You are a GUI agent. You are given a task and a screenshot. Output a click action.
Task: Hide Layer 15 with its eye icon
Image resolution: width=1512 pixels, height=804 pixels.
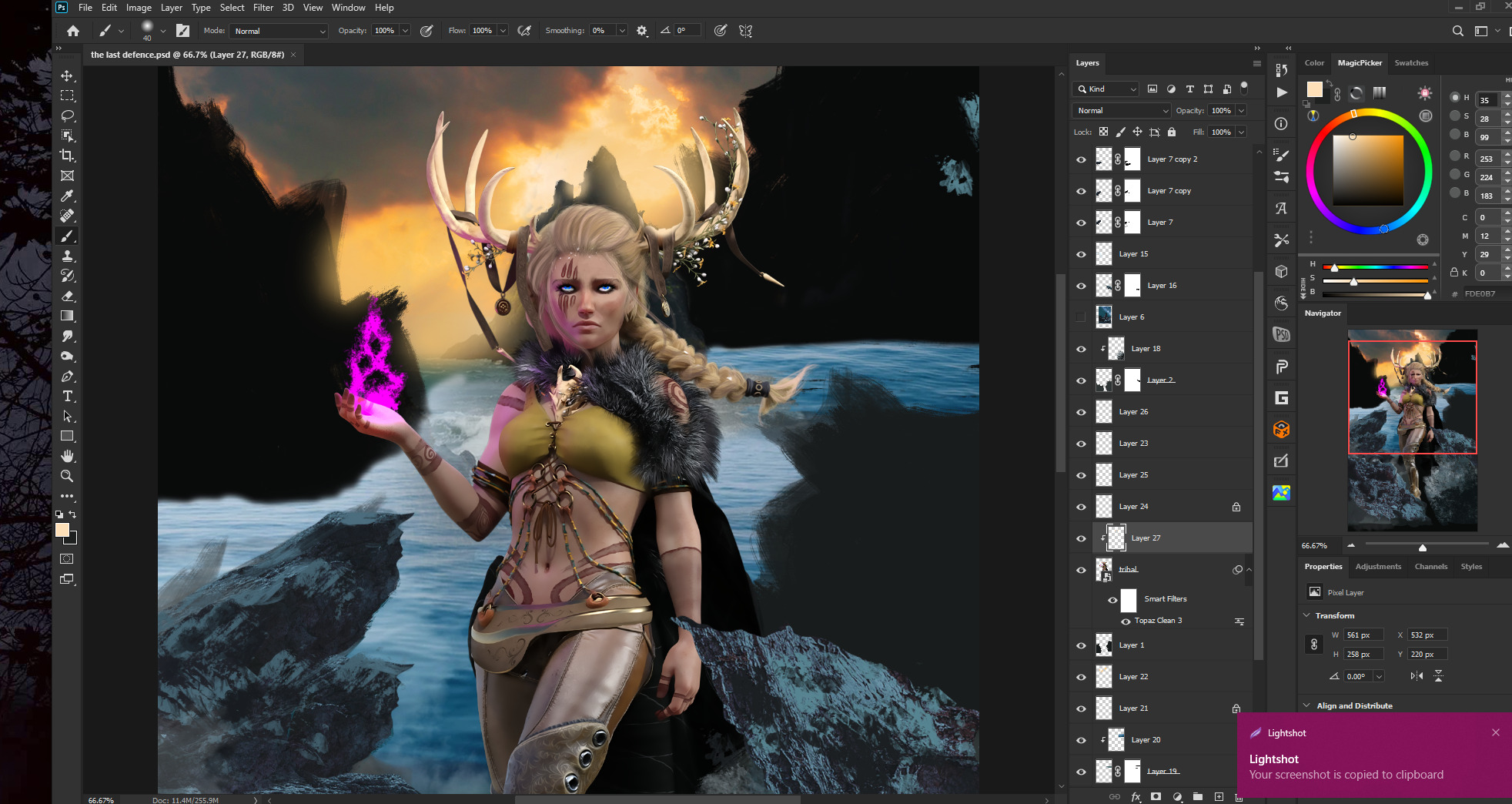(1081, 254)
